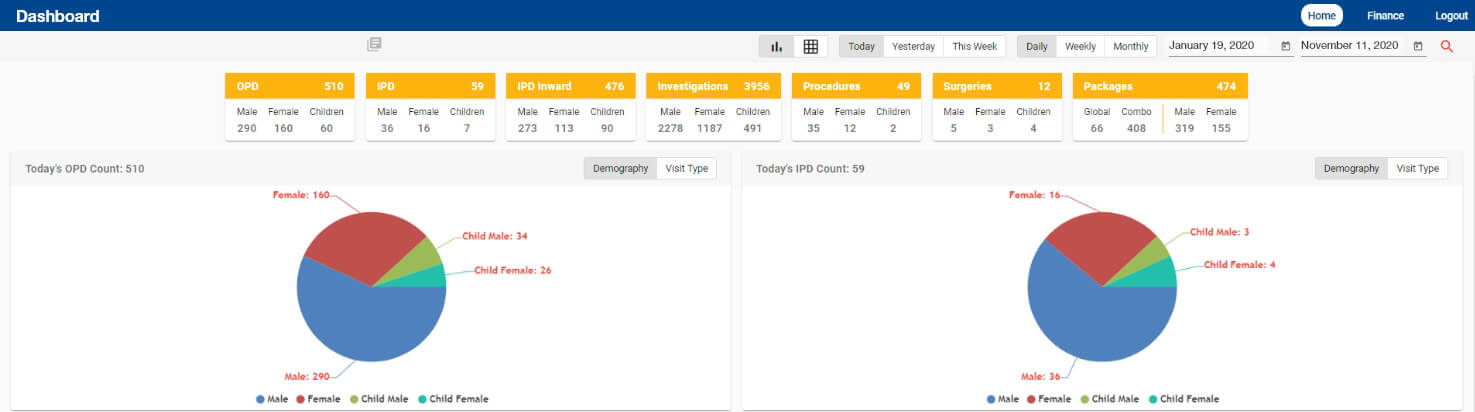Open the Finance menu item
The image size is (1475, 412).
pos(1385,15)
